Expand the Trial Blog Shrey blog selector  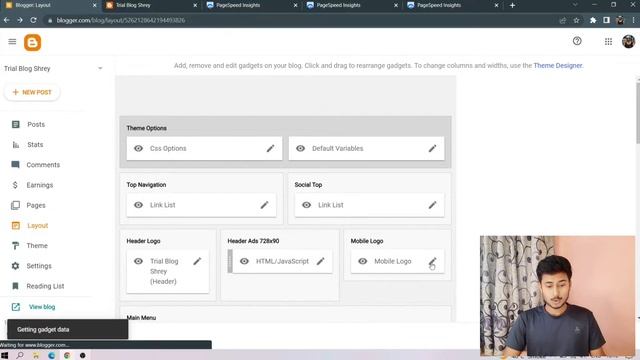100,69
